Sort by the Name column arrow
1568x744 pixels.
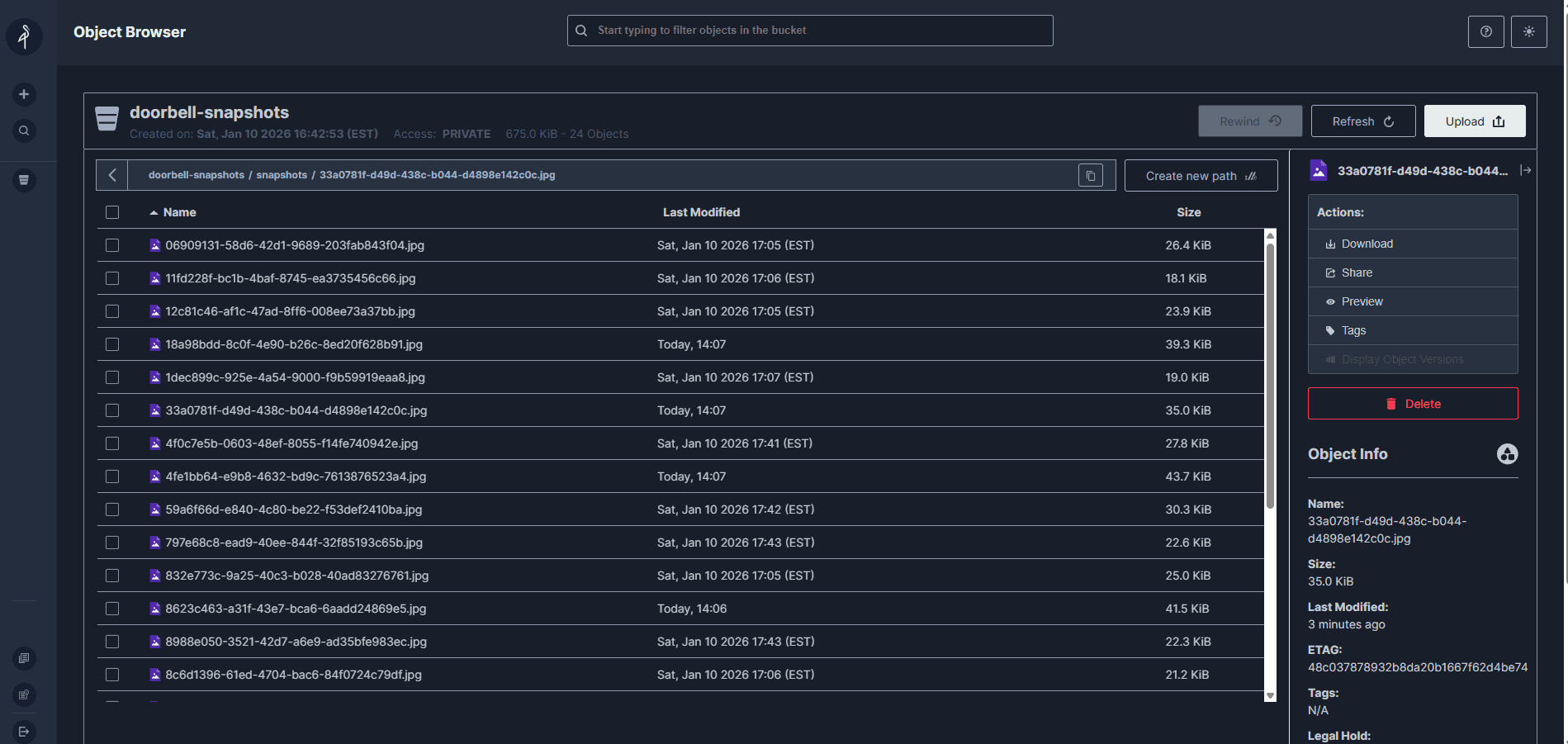point(154,213)
